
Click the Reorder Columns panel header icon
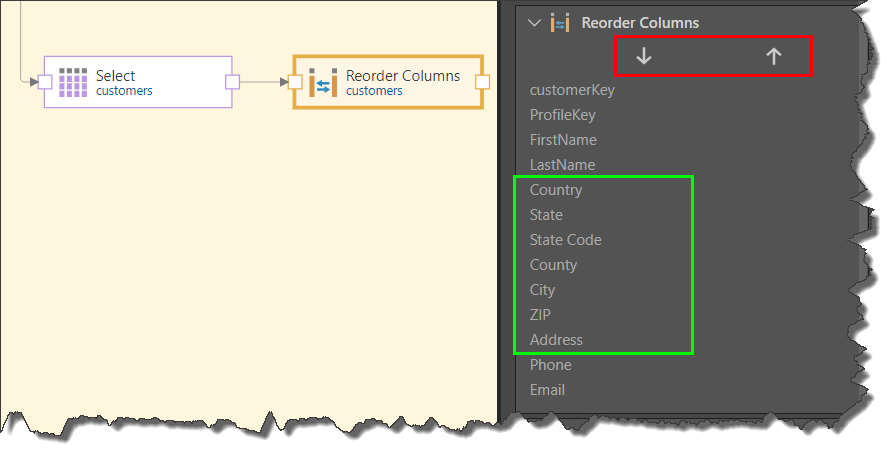click(560, 23)
